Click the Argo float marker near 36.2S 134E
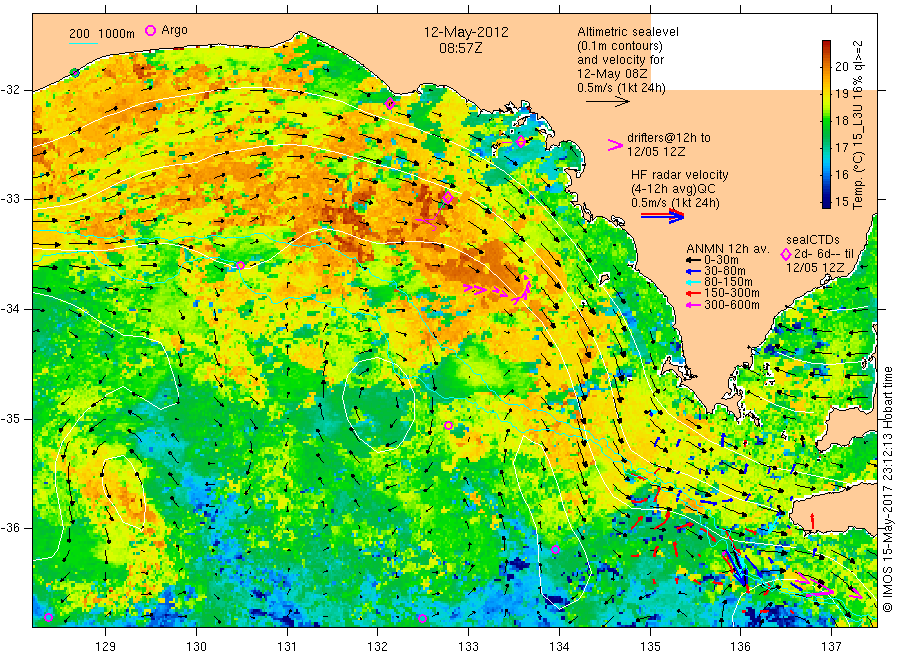 point(555,549)
